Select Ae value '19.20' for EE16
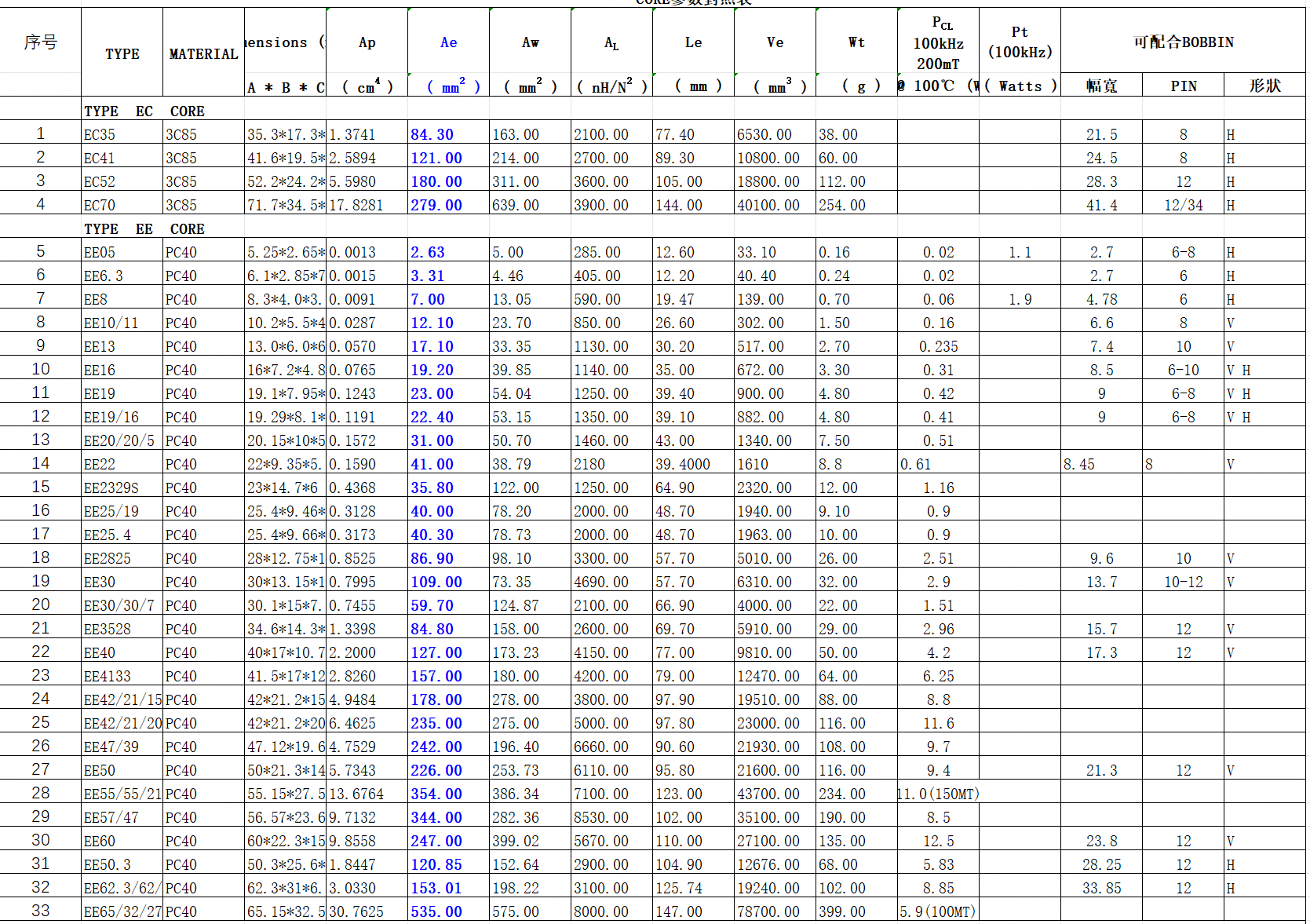 pyautogui.click(x=448, y=370)
